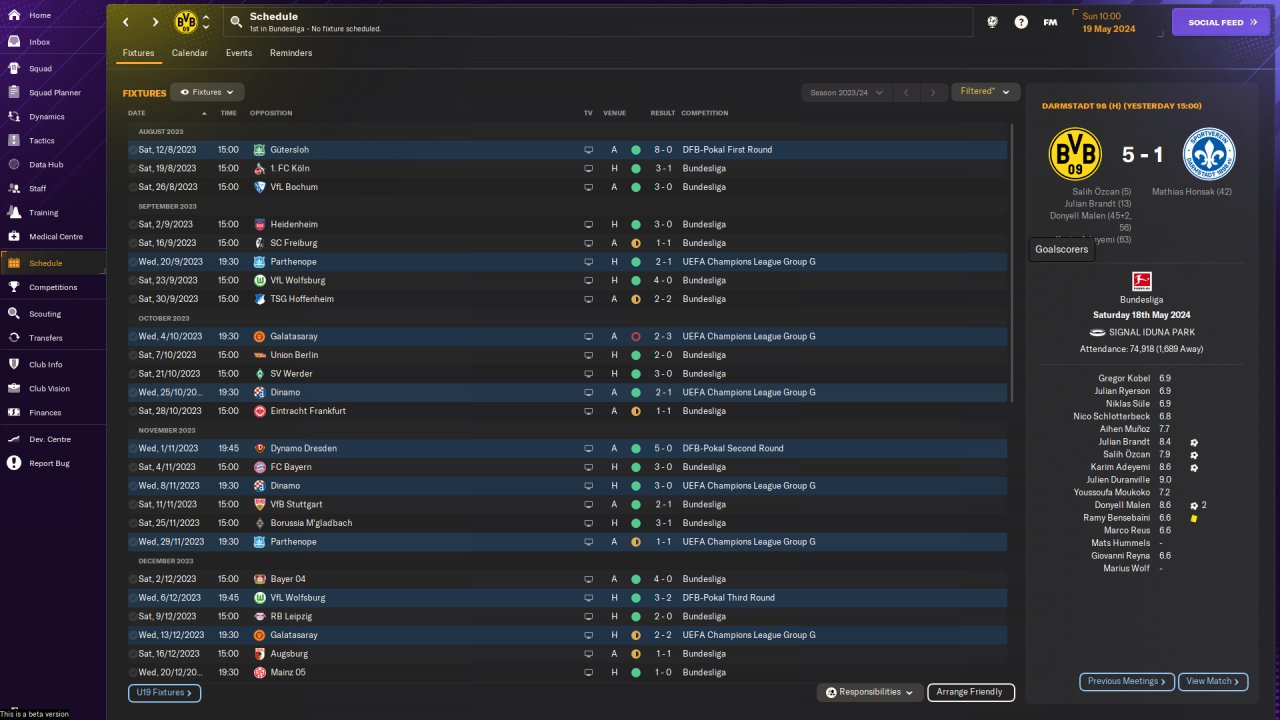
Task: Open the Club Info shield icon
Action: point(14,365)
